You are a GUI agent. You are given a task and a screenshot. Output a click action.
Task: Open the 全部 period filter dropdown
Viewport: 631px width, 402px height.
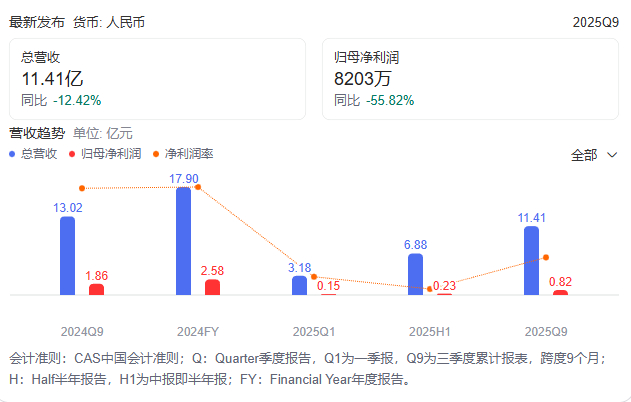click(594, 155)
